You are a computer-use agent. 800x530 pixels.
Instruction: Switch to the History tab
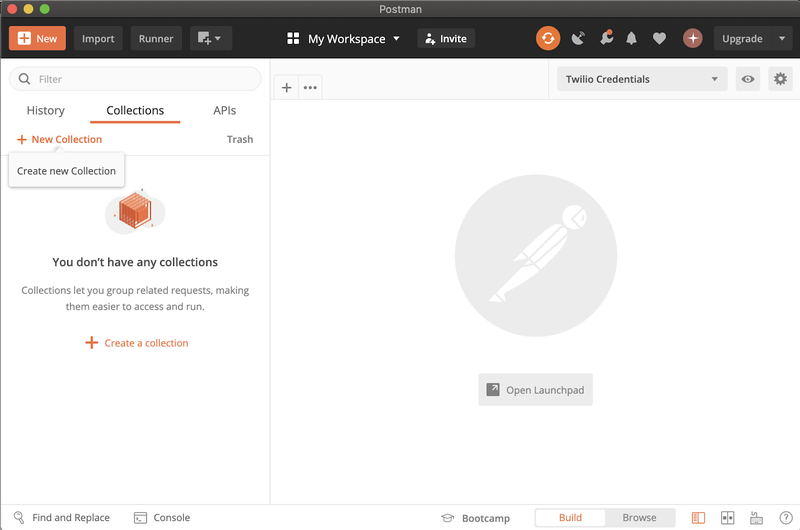tap(45, 111)
